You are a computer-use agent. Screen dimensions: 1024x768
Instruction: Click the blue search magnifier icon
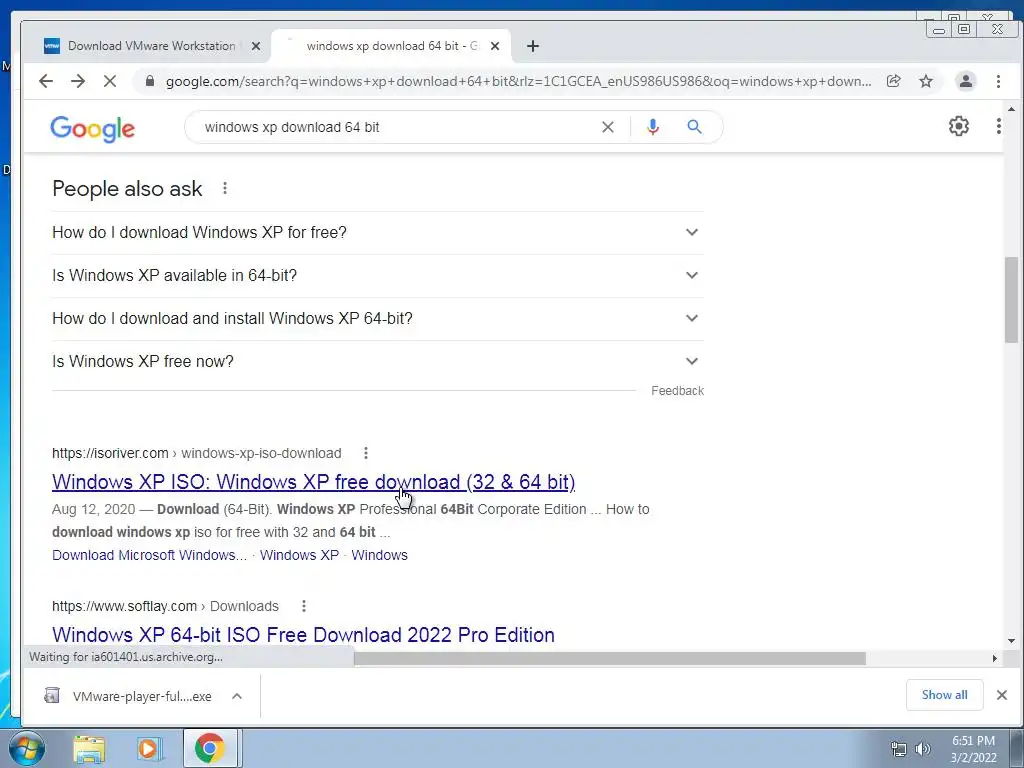[694, 127]
